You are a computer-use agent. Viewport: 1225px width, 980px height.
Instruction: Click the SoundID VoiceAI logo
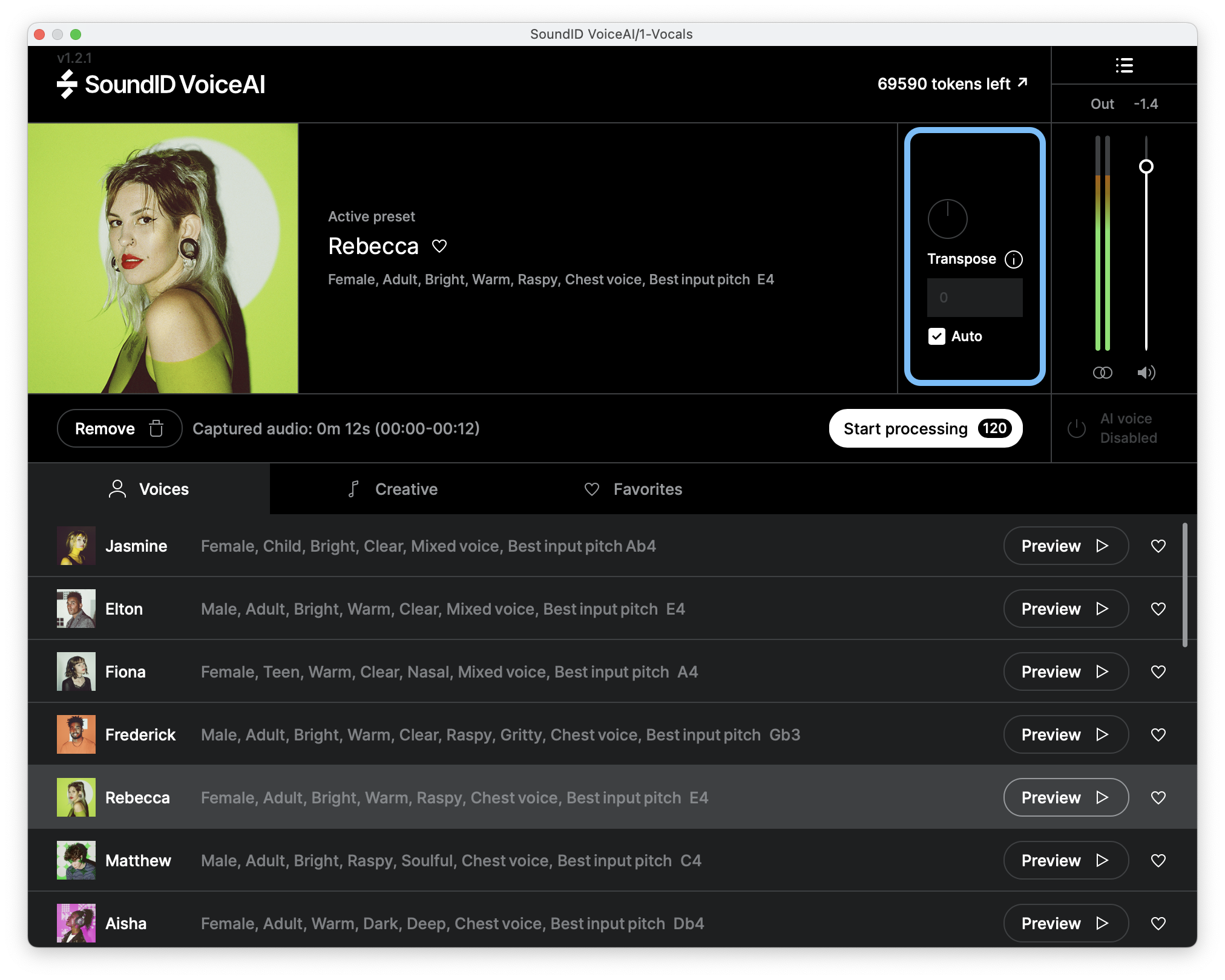161,84
